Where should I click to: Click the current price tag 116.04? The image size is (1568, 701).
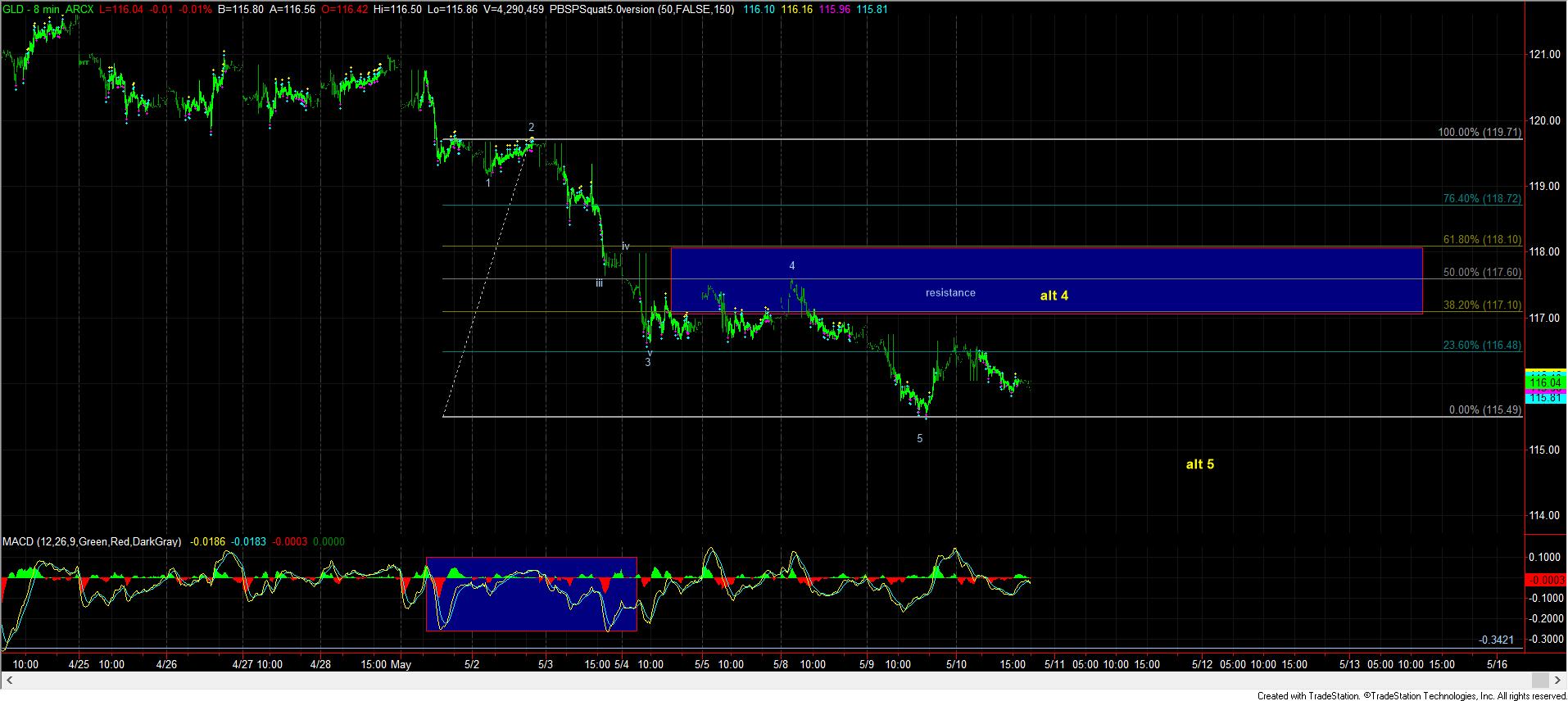pos(1545,382)
